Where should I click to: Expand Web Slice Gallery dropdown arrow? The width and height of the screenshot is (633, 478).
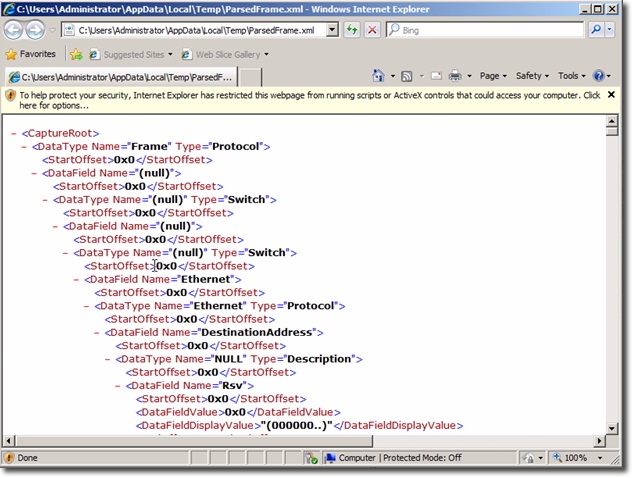[266, 55]
